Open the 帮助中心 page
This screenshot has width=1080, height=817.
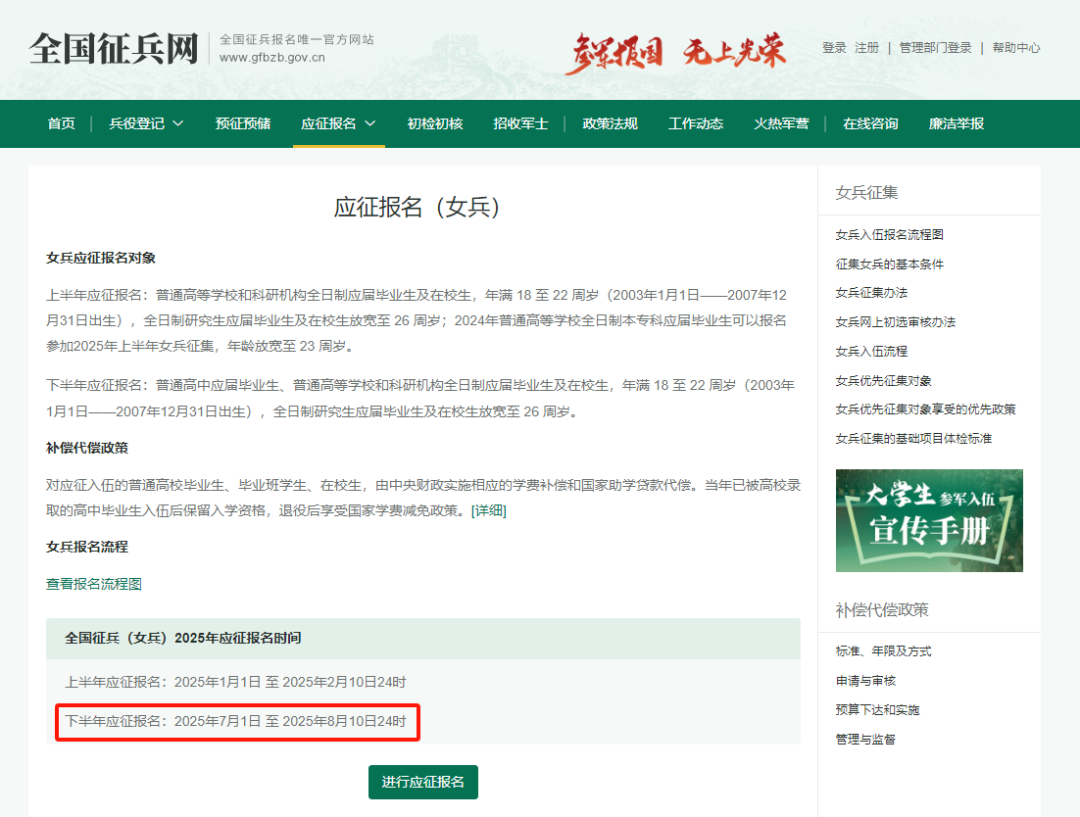pos(1016,47)
